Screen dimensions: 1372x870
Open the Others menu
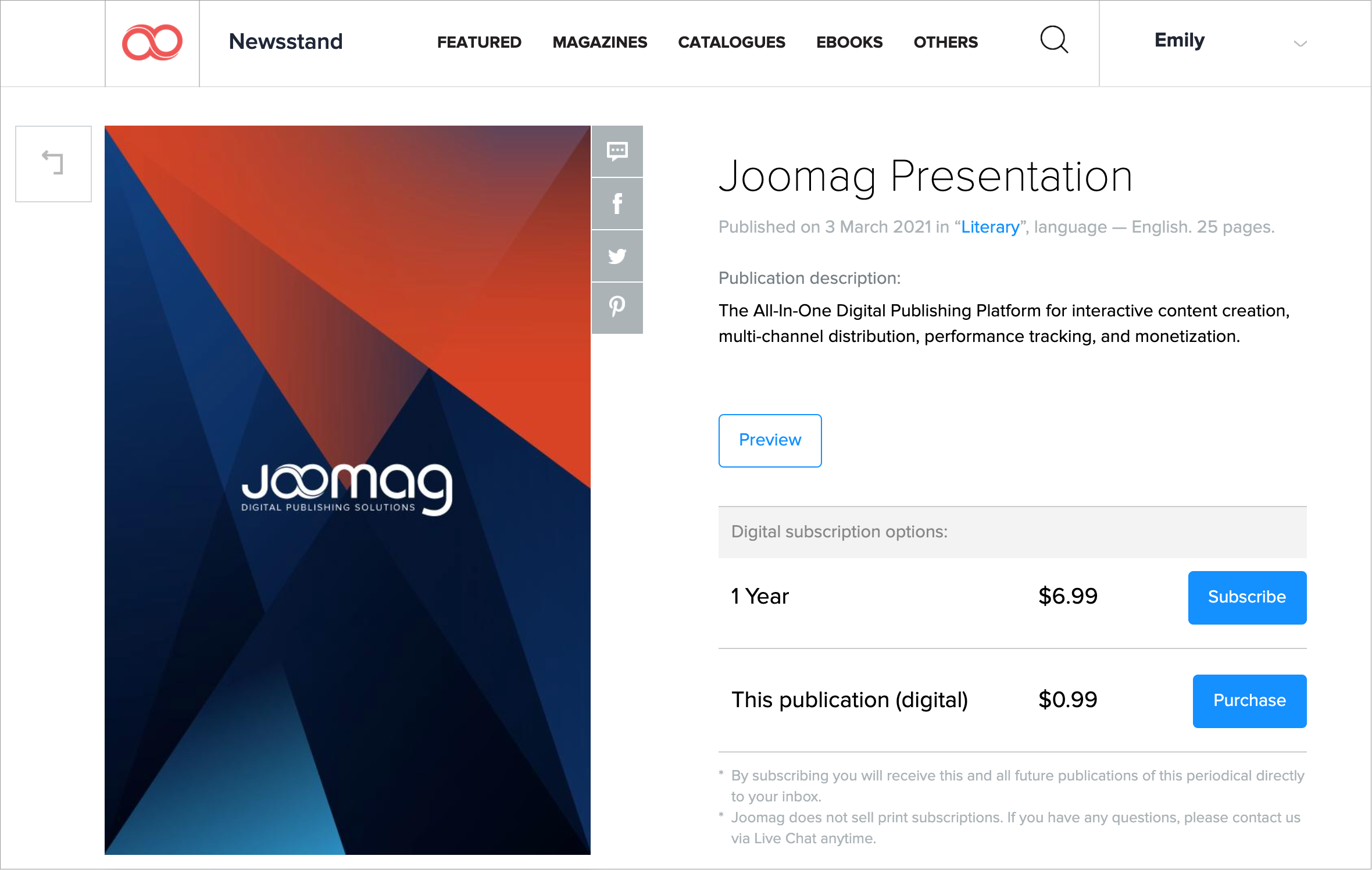(945, 42)
